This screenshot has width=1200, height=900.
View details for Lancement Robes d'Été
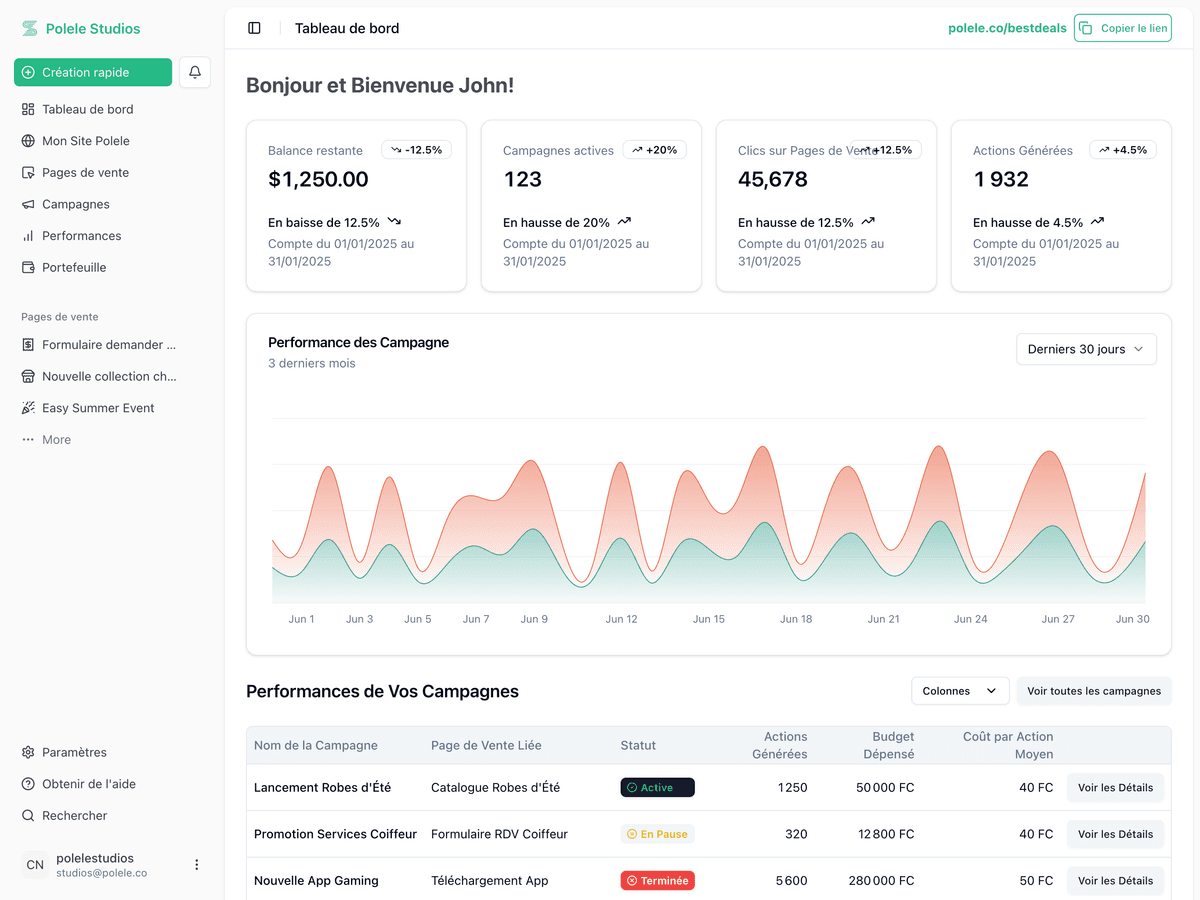point(1115,788)
